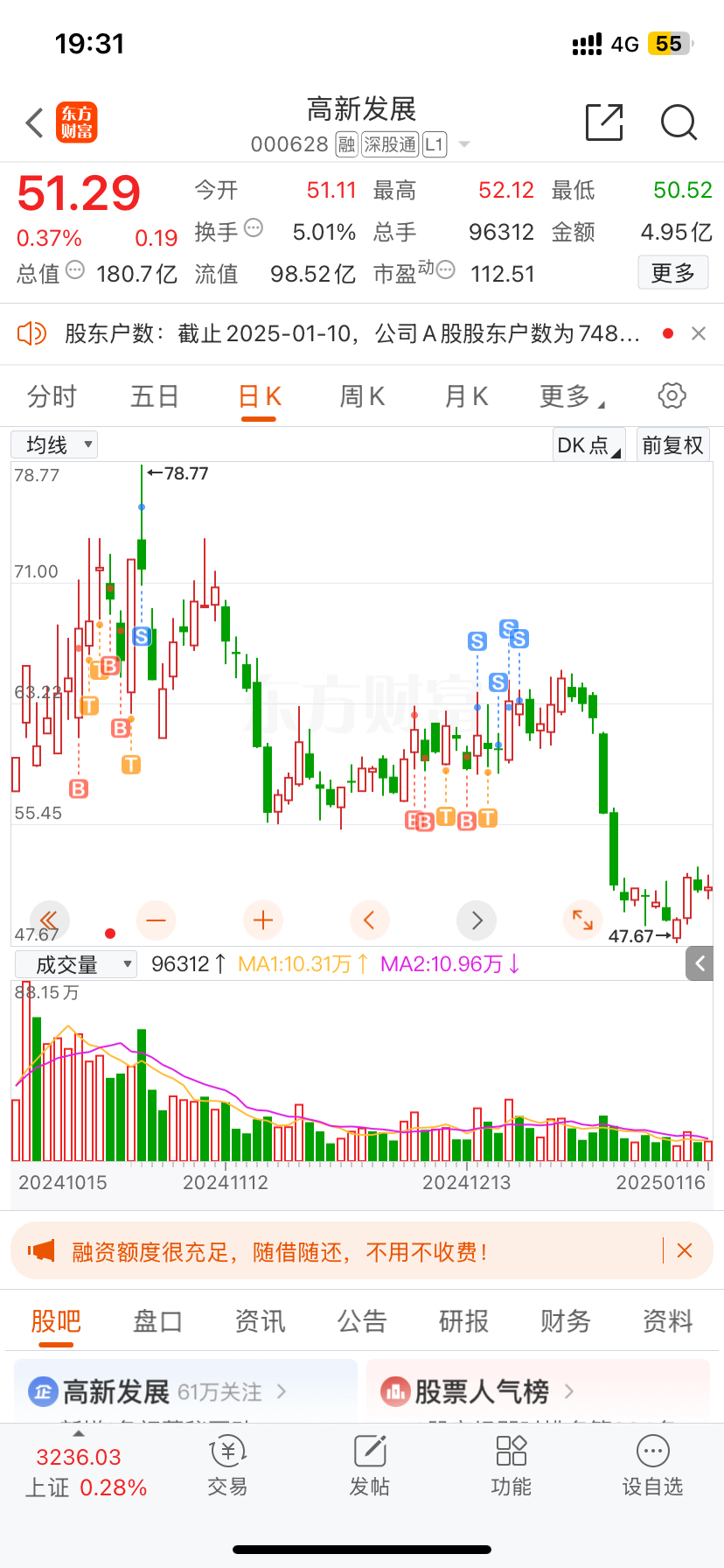Tap the MA2:10.96万 volume label

(x=450, y=964)
